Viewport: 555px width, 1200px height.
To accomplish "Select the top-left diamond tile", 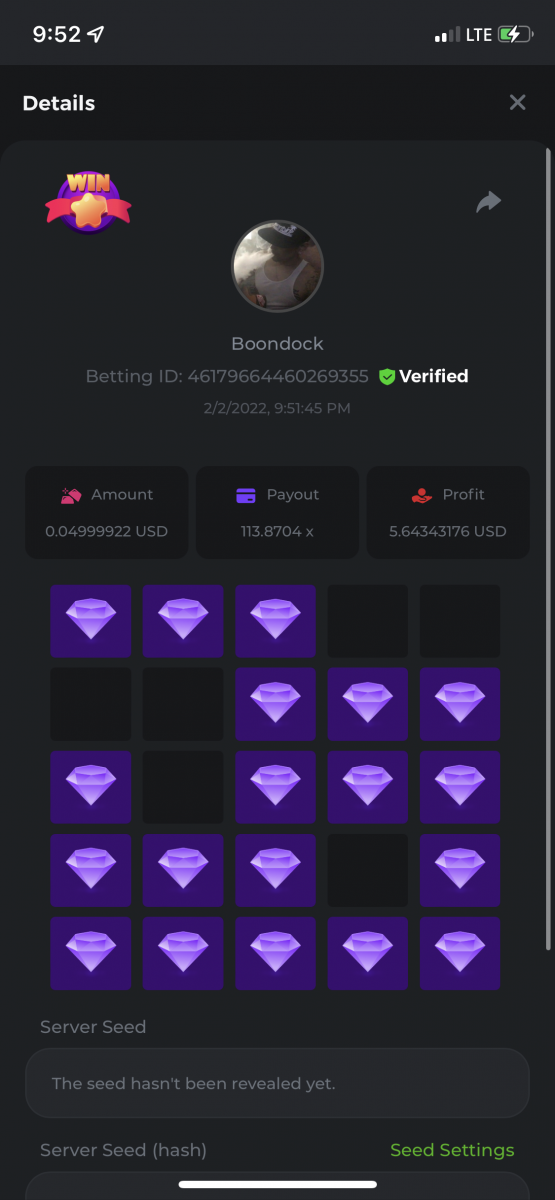I will [91, 621].
